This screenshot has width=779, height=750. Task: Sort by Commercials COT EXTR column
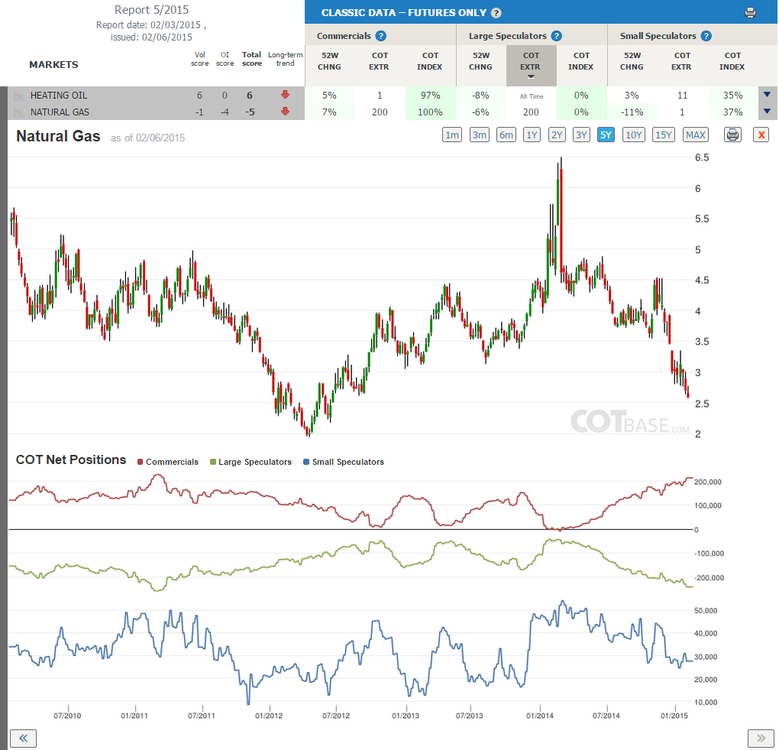(x=380, y=61)
